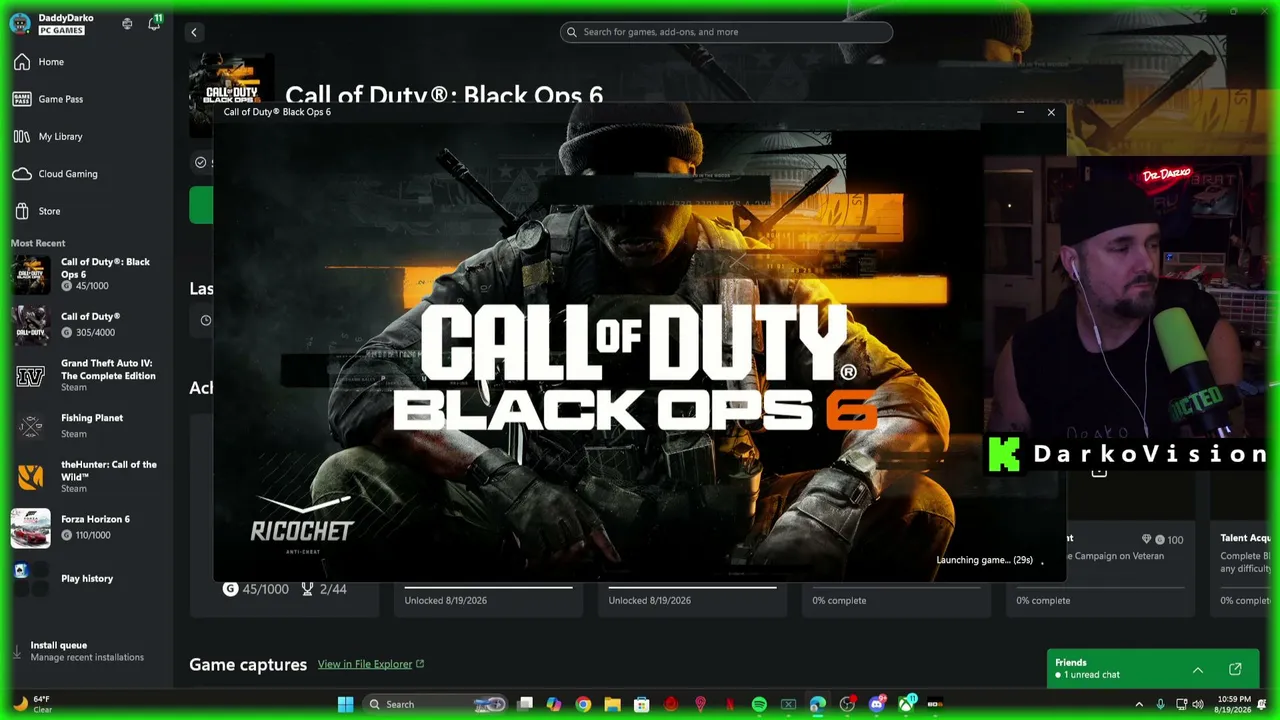Open File Explorer from the taskbar
The height and width of the screenshot is (720, 1280).
tap(612, 704)
